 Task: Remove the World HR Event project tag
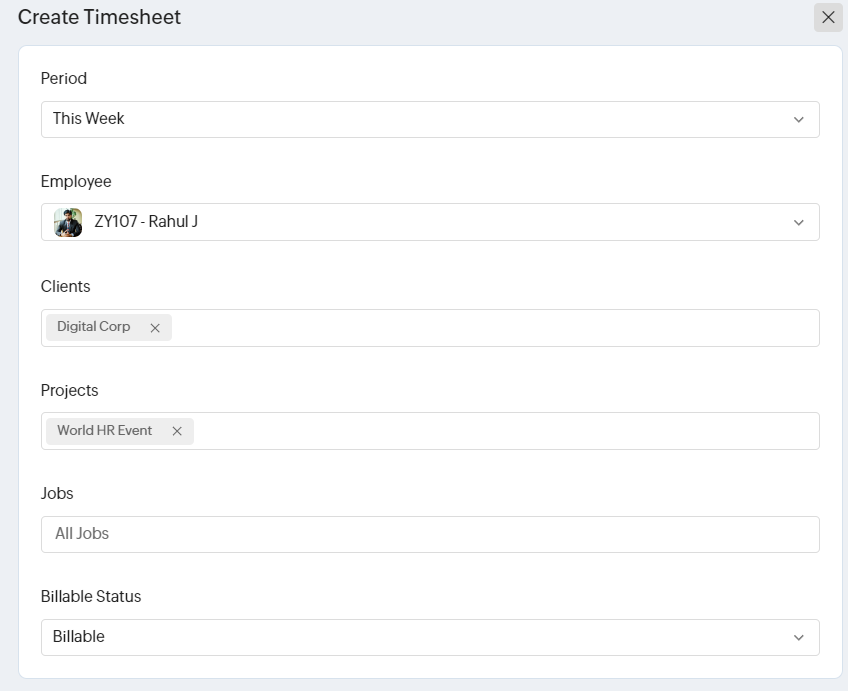(x=177, y=431)
